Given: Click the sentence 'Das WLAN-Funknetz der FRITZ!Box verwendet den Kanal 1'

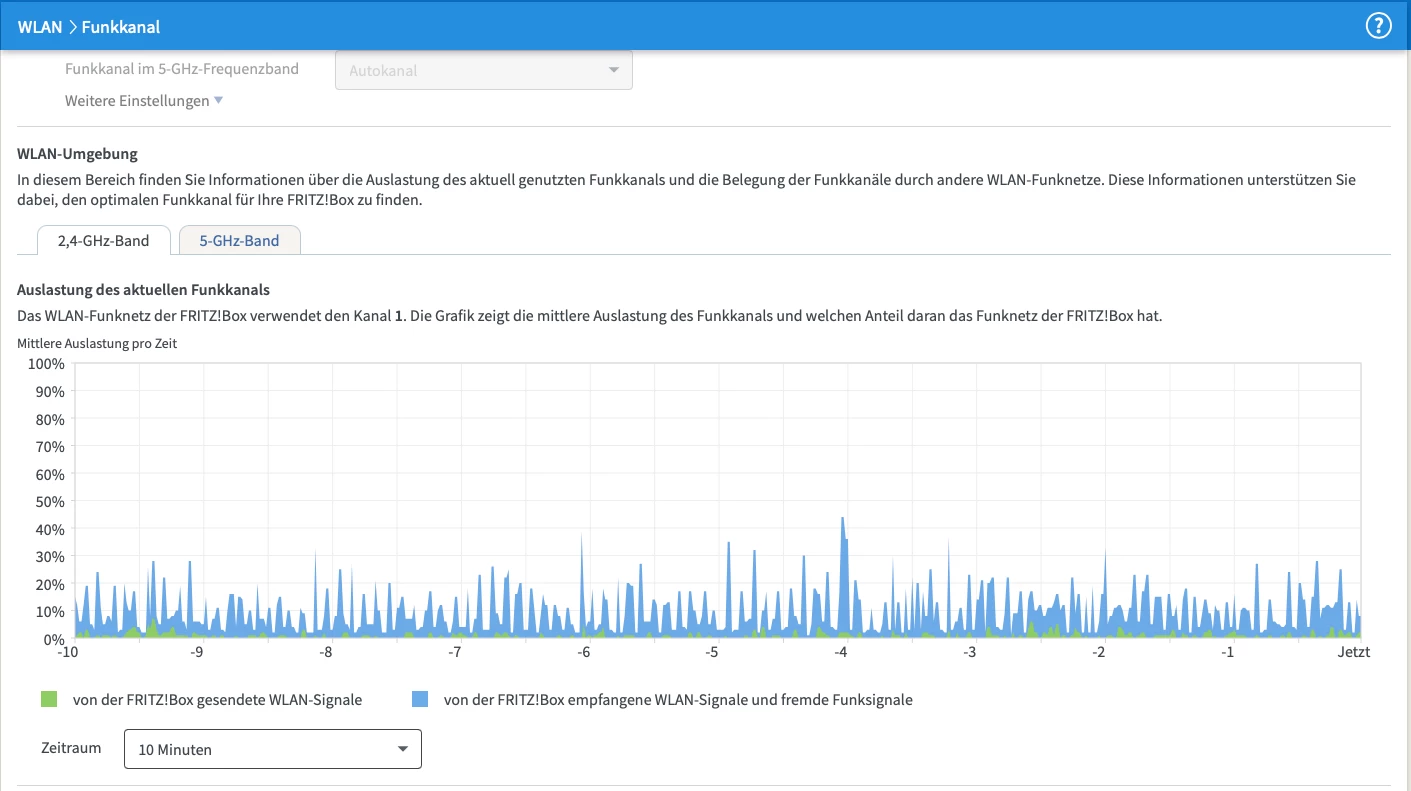Looking at the screenshot, I should 211,316.
